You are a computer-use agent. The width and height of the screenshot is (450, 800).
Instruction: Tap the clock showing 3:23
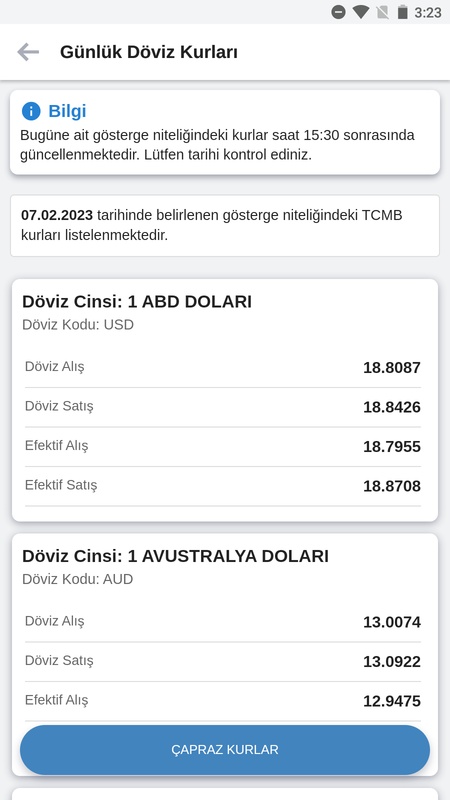(x=428, y=12)
